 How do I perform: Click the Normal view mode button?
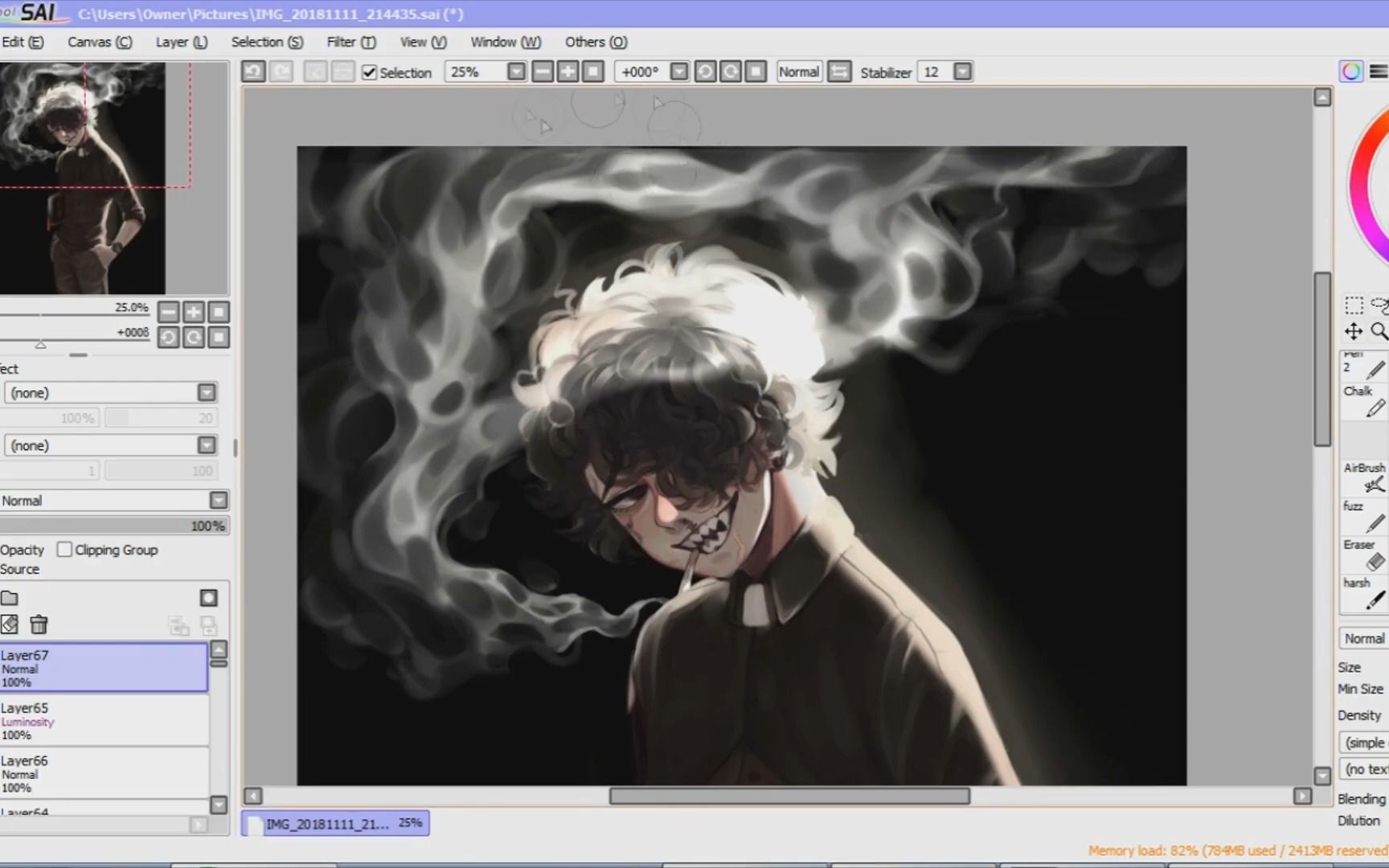(x=799, y=72)
